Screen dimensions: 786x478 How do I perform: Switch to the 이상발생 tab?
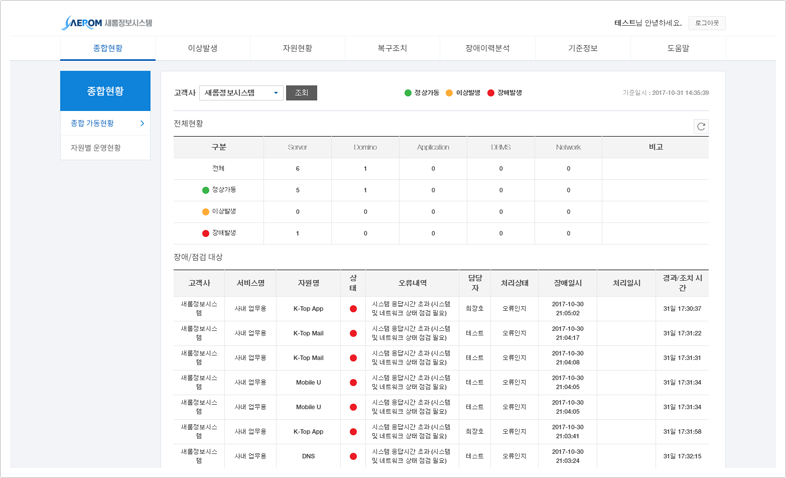click(202, 48)
